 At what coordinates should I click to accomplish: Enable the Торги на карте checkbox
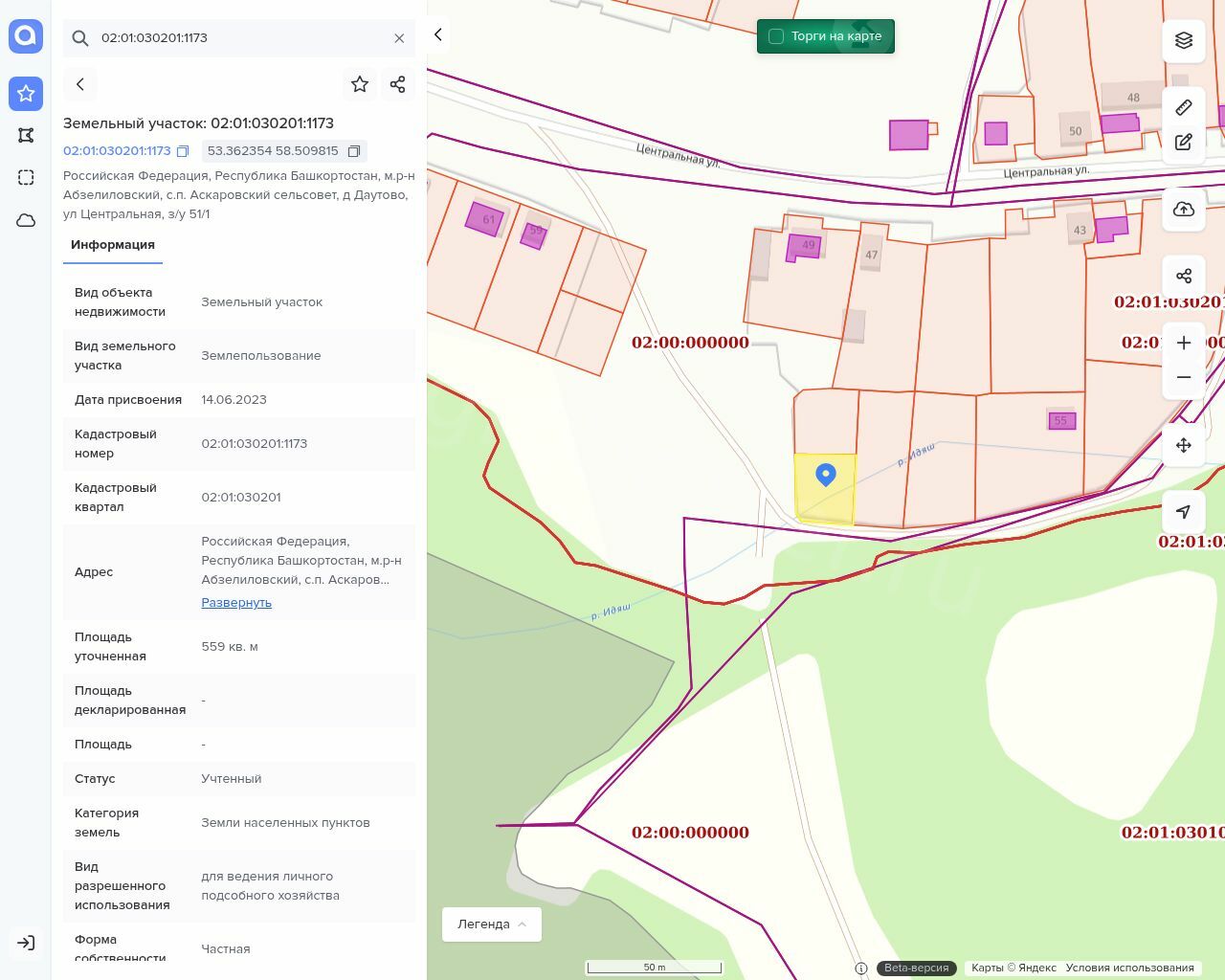(776, 36)
